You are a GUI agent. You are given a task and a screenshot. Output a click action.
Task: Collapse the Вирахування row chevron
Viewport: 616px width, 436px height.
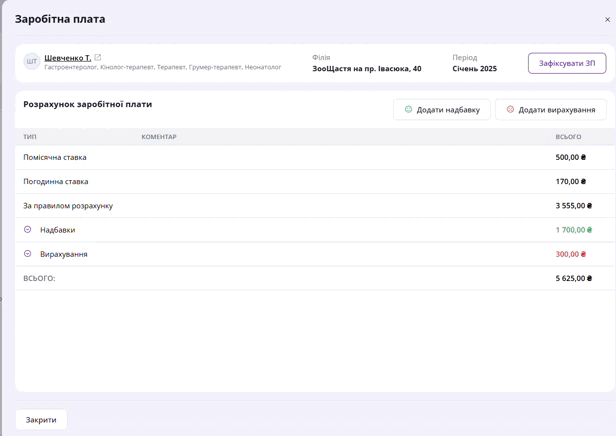(x=28, y=254)
